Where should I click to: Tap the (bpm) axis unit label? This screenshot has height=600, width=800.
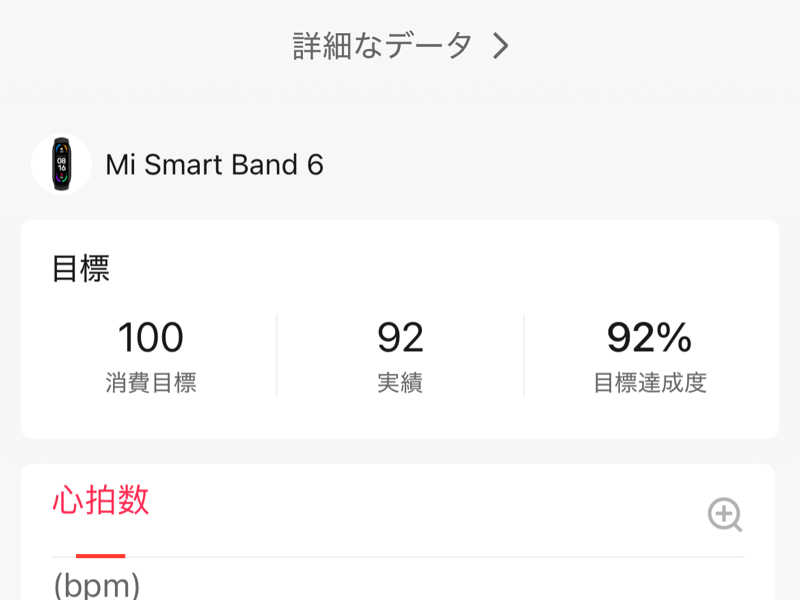pos(97,586)
